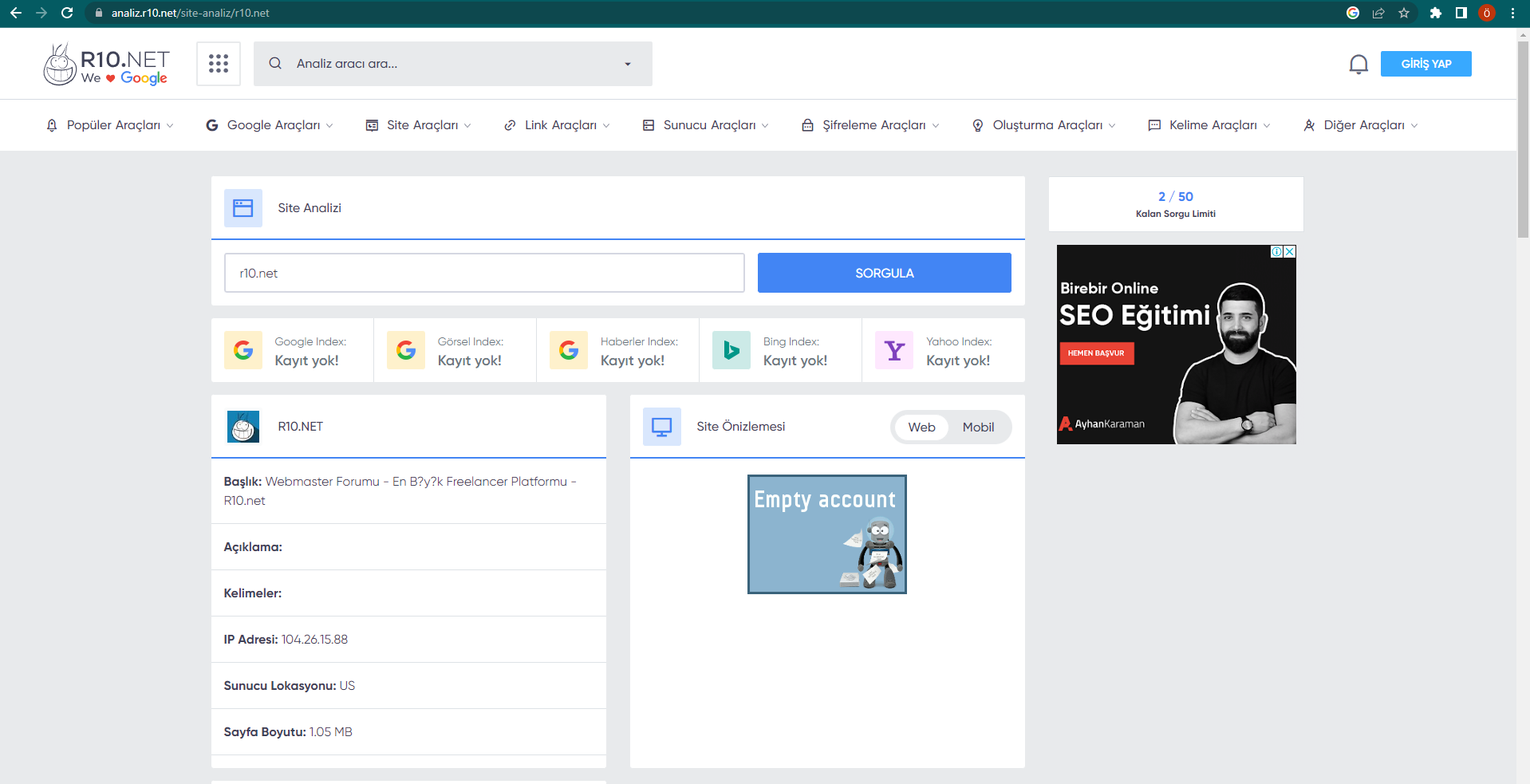Screen dimensions: 1530x784
Task: Click the Empty account preview image
Action: 827,534
